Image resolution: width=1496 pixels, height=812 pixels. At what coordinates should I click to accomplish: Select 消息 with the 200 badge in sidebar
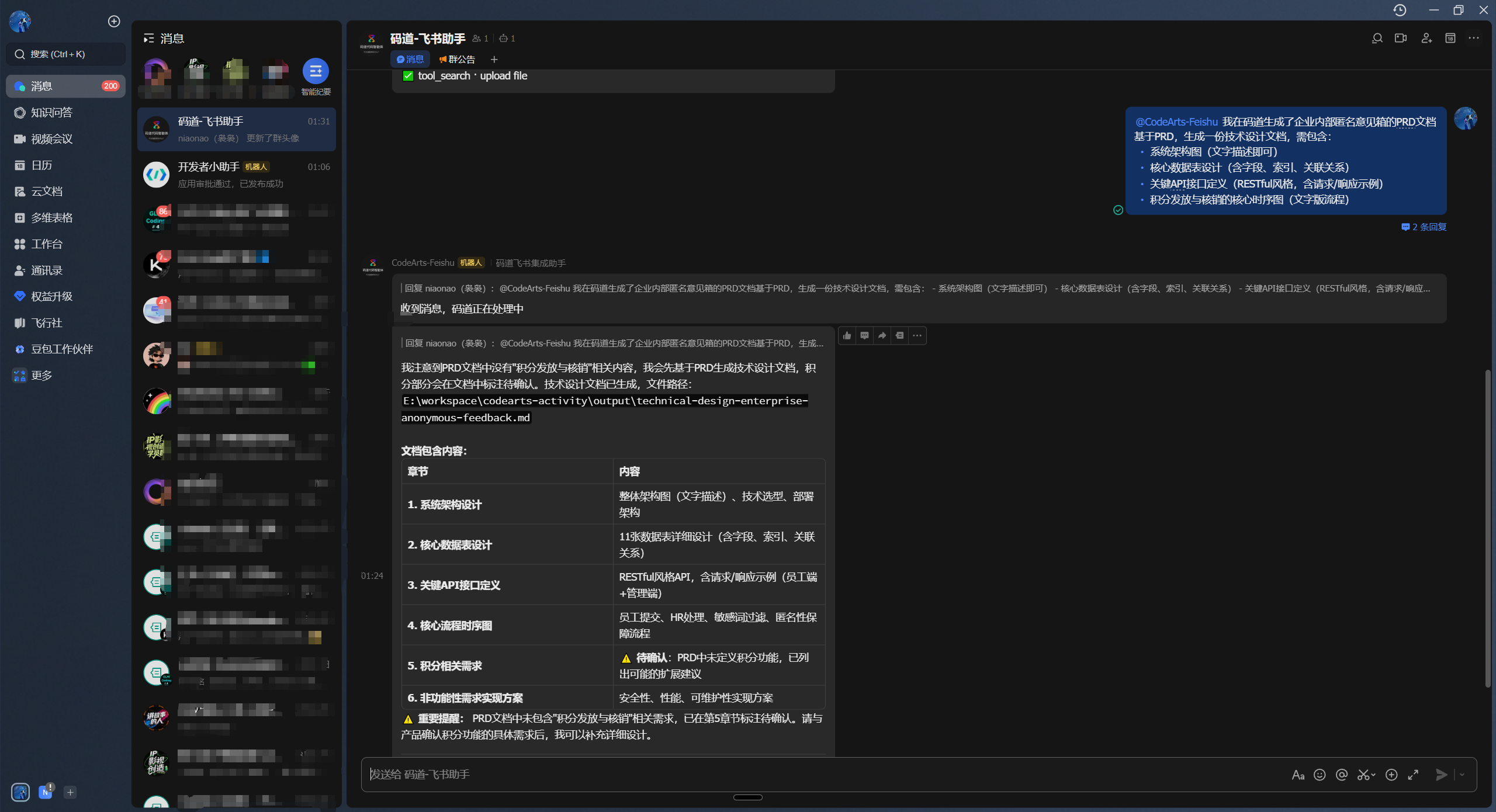[65, 86]
